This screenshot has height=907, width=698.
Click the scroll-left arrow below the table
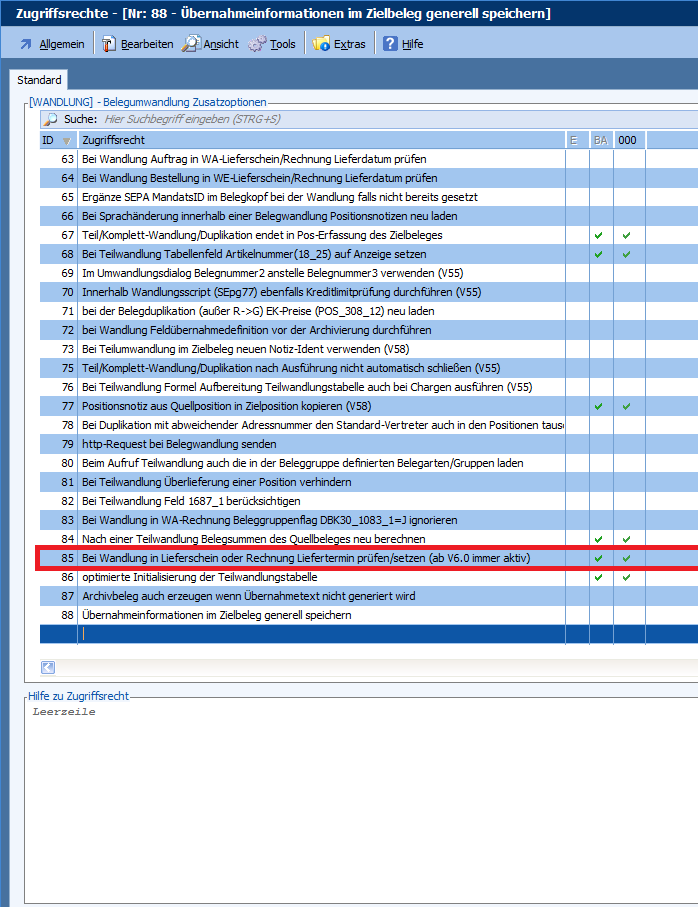point(48,668)
